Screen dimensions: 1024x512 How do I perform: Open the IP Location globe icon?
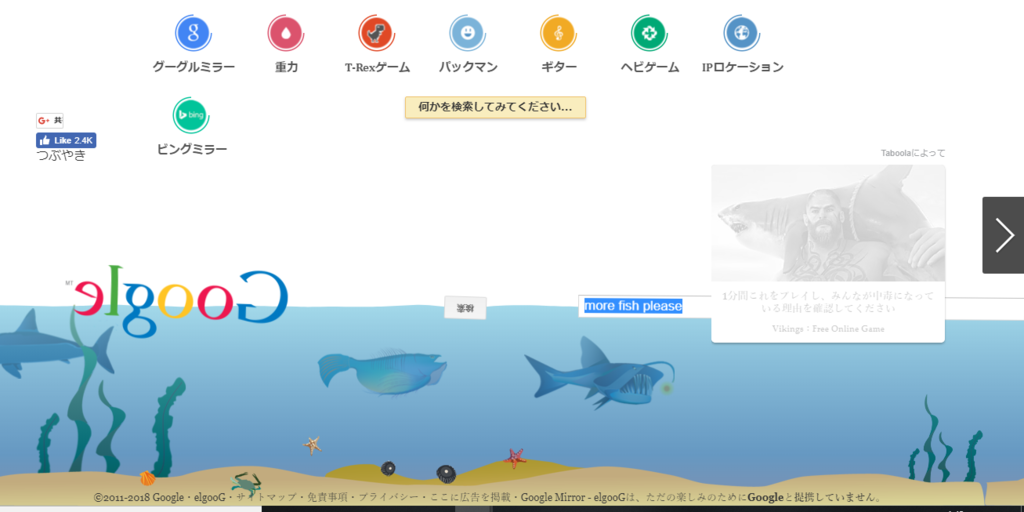741,33
